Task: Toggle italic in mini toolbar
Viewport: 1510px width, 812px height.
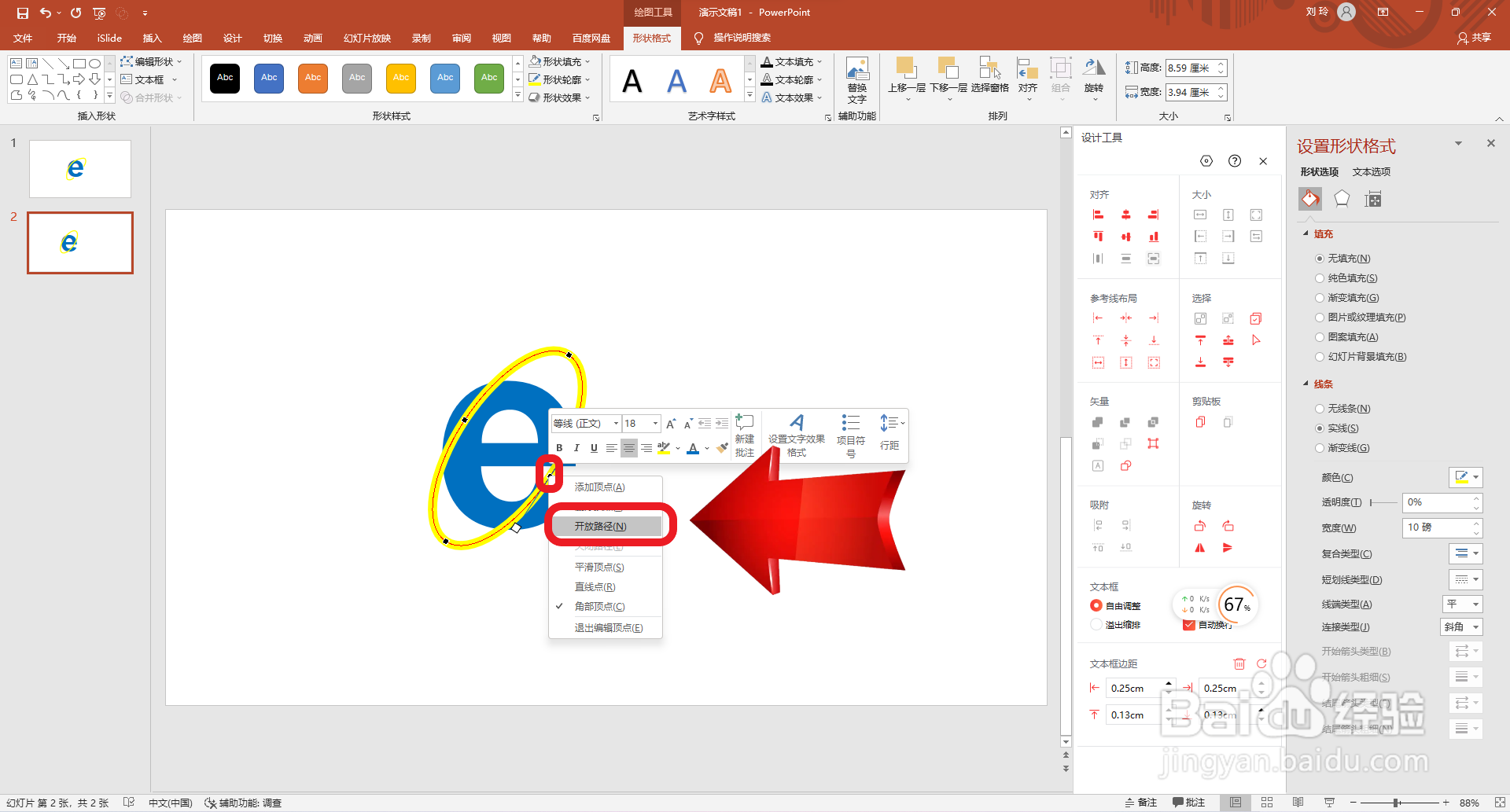Action: [x=576, y=448]
